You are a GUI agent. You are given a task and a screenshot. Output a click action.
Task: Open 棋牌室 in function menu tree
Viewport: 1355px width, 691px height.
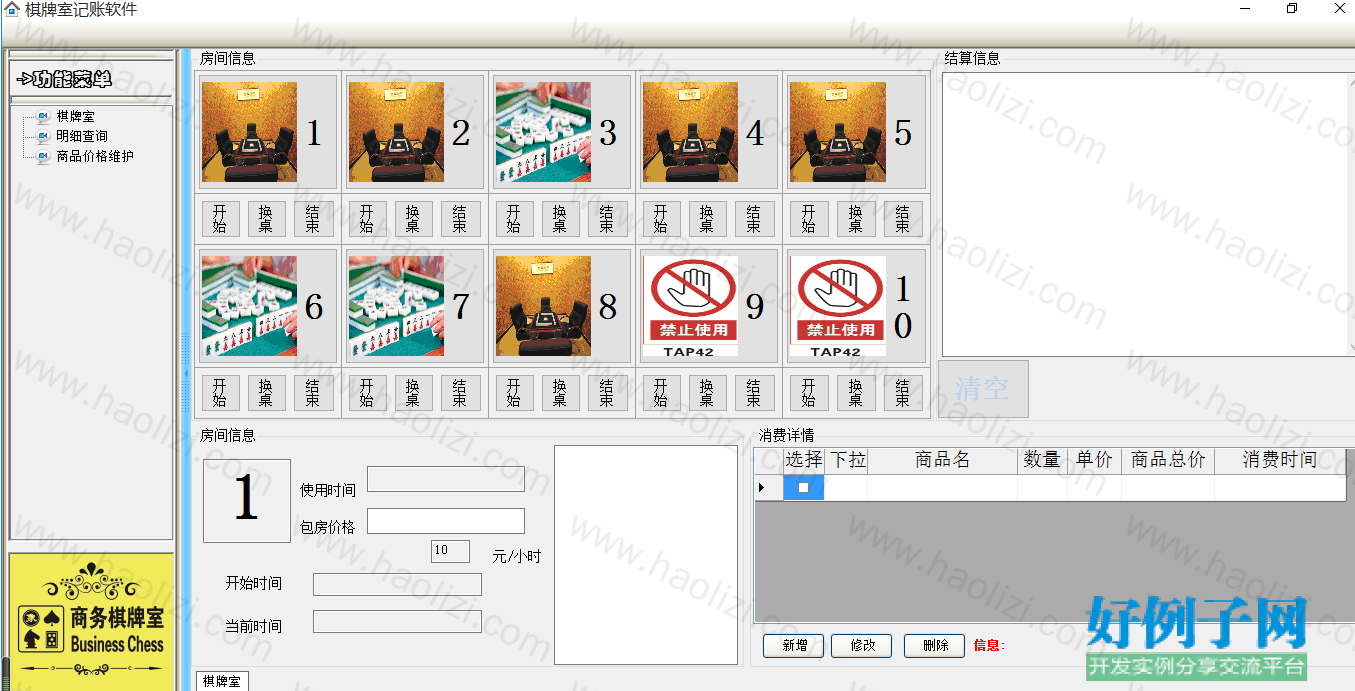pos(75,116)
